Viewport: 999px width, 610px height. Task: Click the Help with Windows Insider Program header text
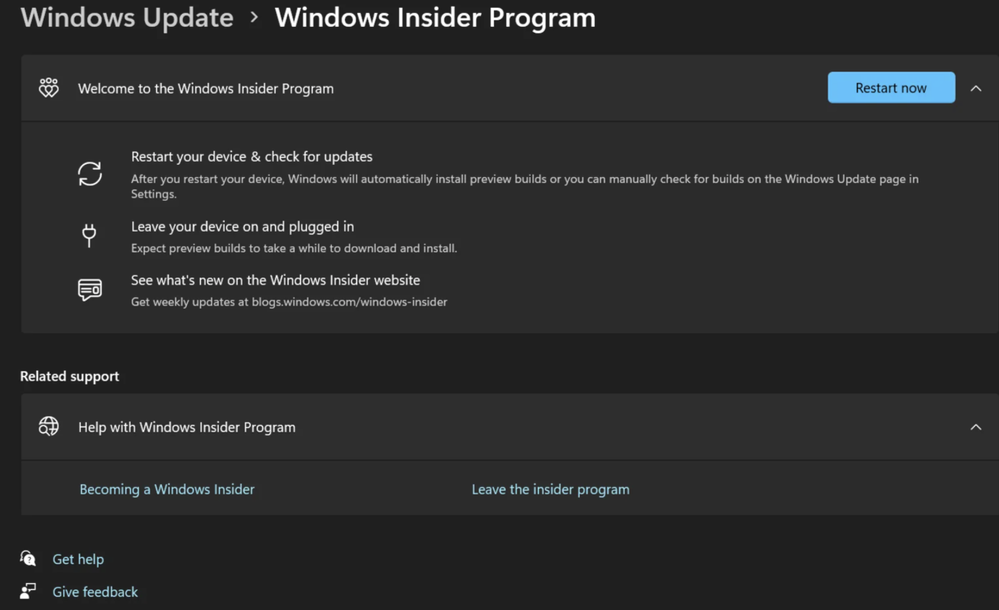coord(187,427)
